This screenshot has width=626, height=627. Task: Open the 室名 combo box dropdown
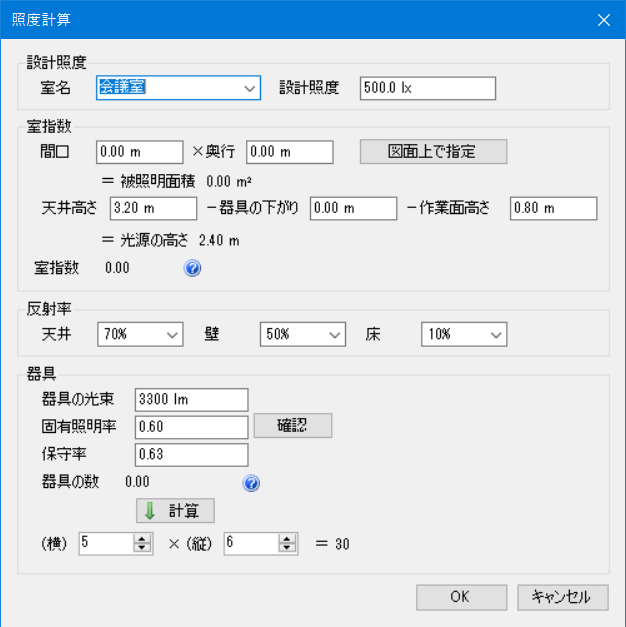tap(250, 88)
